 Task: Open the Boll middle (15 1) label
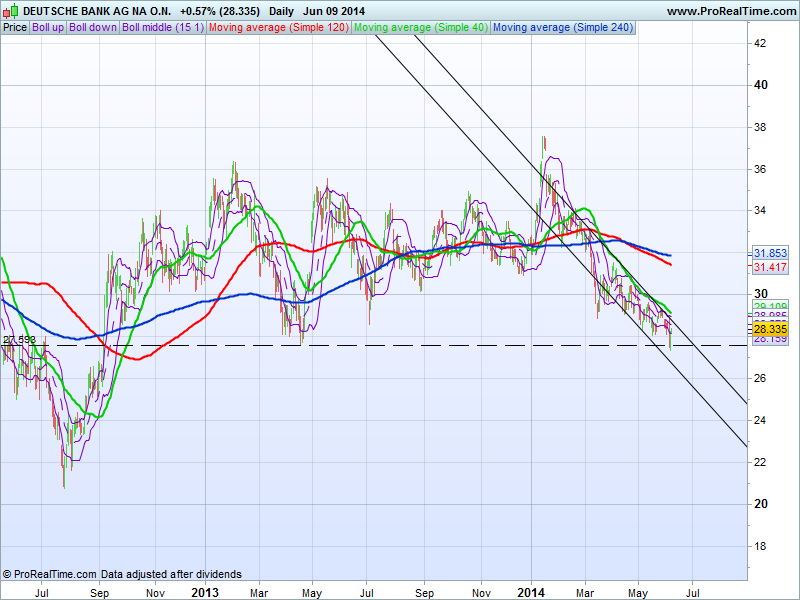tap(163, 28)
